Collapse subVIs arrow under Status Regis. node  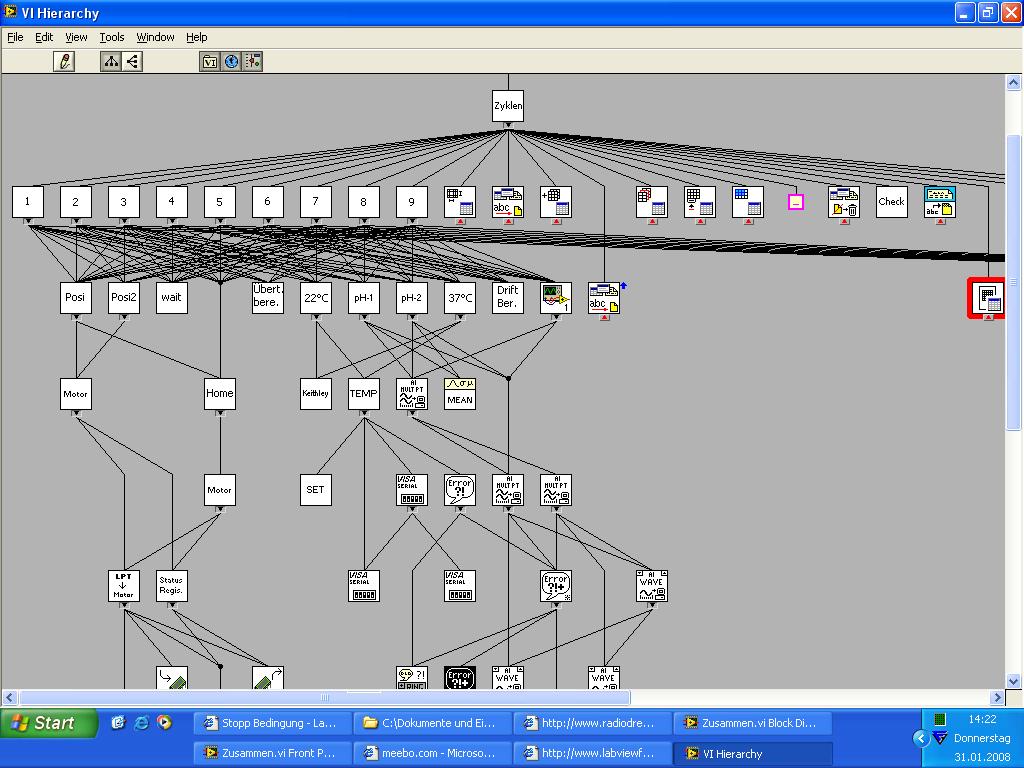pos(172,605)
